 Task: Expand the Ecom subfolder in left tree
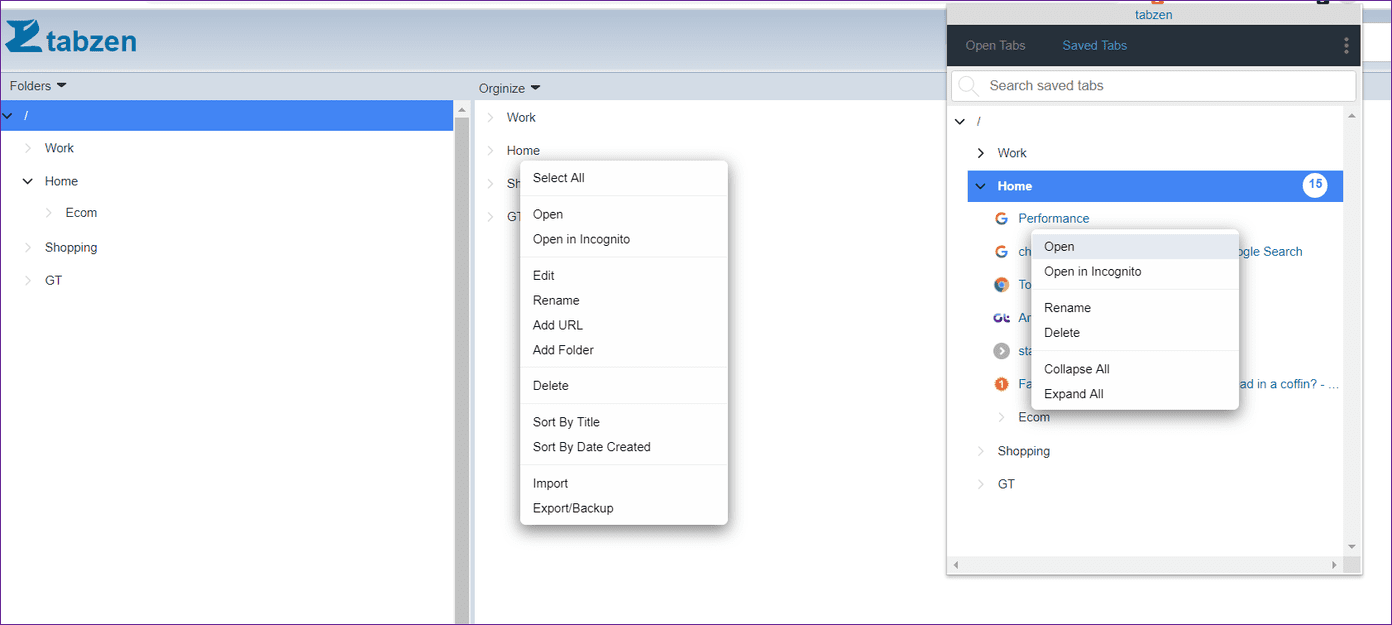[x=49, y=212]
